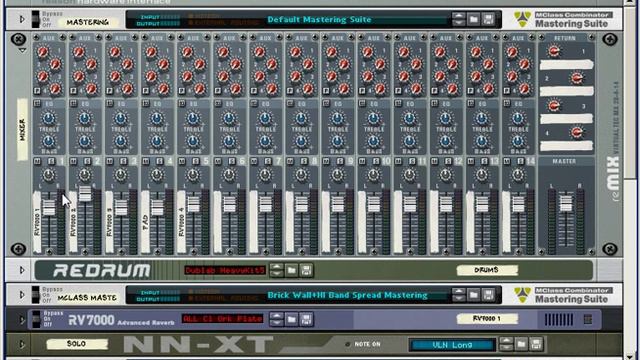Unfold the NN-XT sampler
Image resolution: width=640 pixels, height=360 pixels.
tap(22, 344)
